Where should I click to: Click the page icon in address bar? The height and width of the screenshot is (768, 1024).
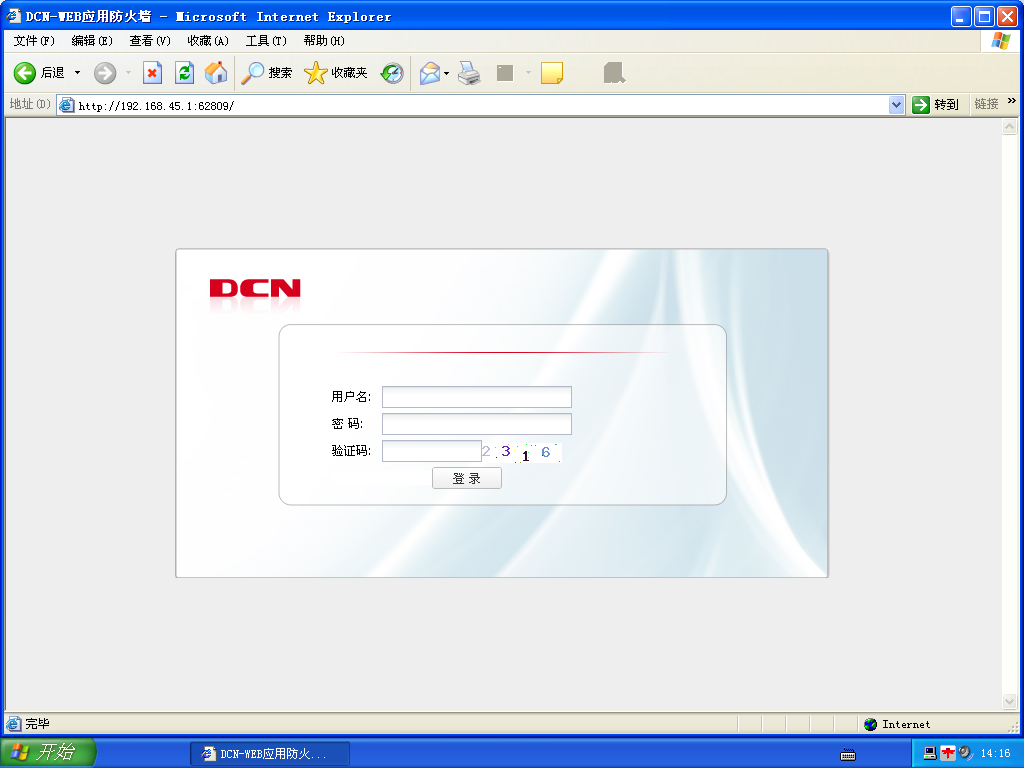tap(67, 105)
